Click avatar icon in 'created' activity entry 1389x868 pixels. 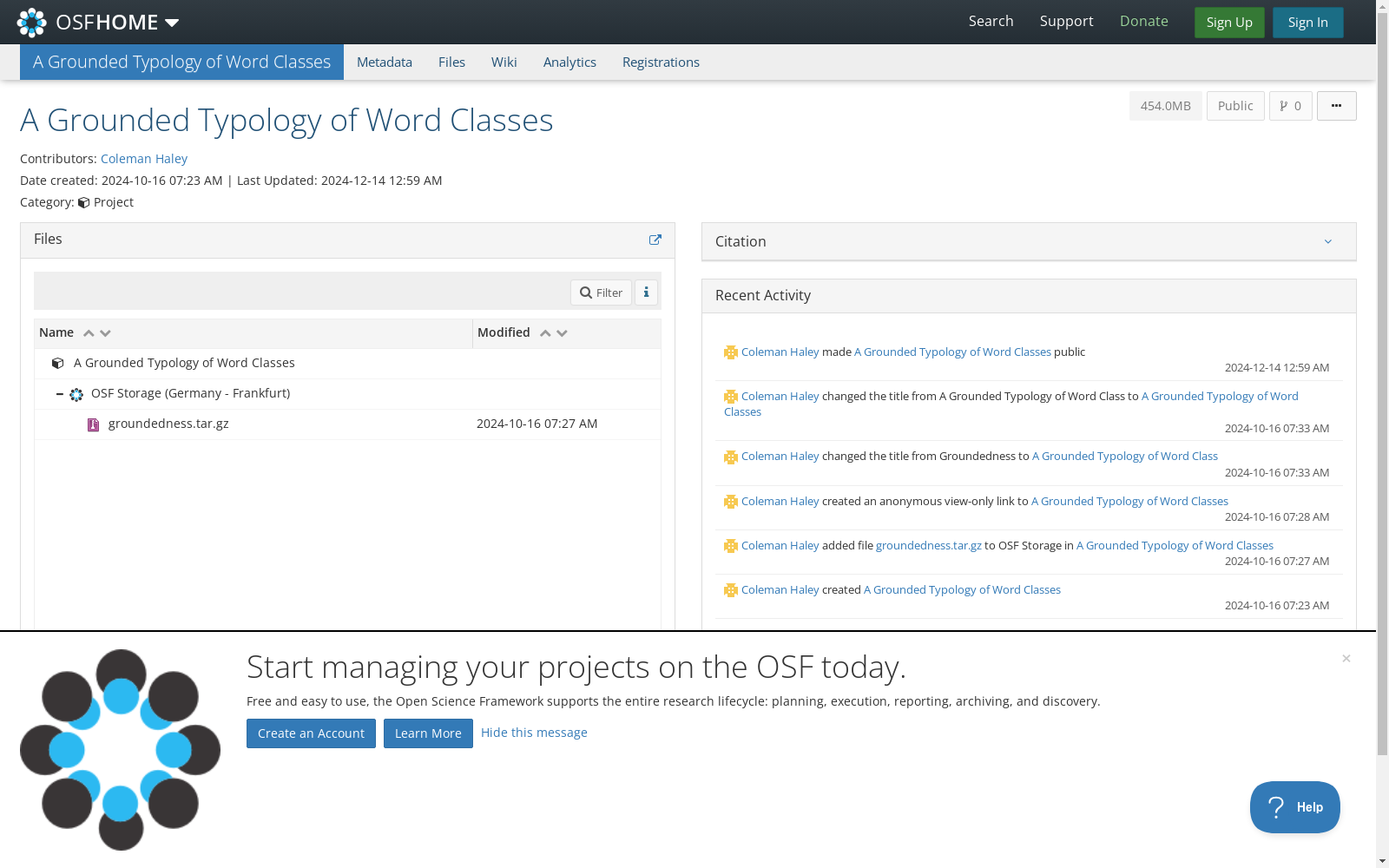[x=731, y=590]
